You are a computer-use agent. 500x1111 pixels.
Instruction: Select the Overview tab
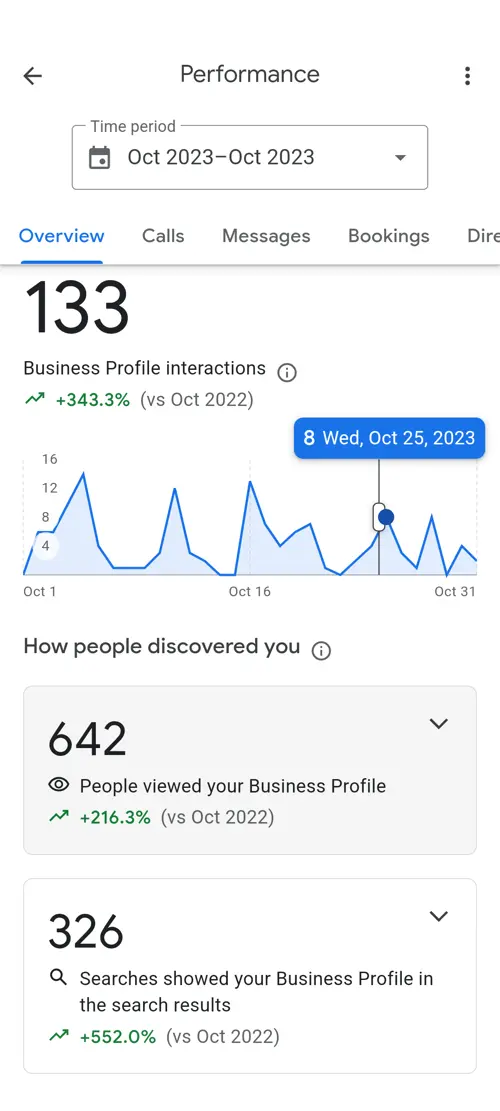62,236
